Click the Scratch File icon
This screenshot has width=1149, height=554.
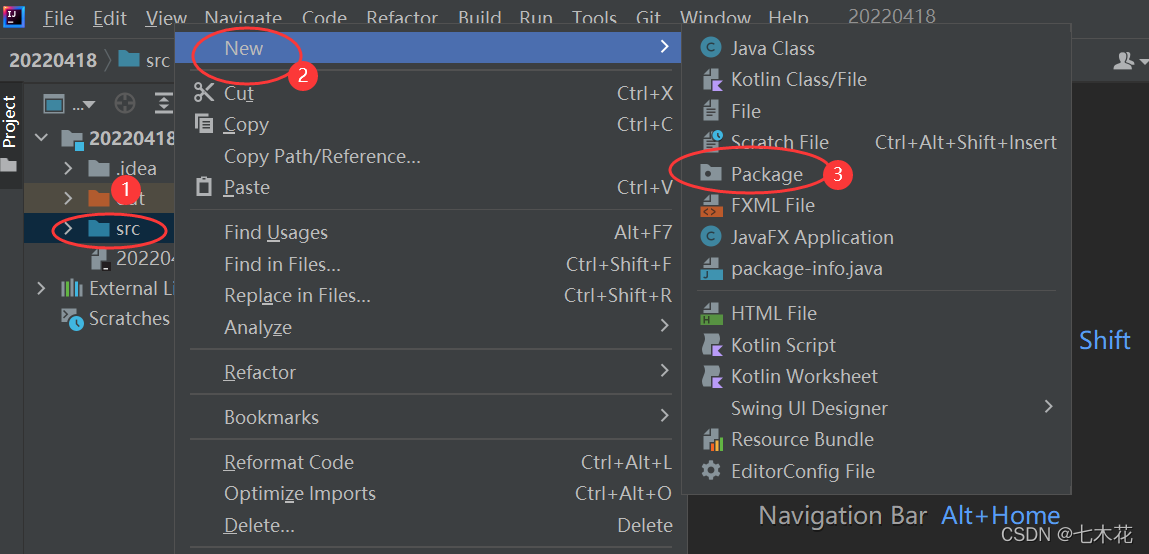coord(712,141)
